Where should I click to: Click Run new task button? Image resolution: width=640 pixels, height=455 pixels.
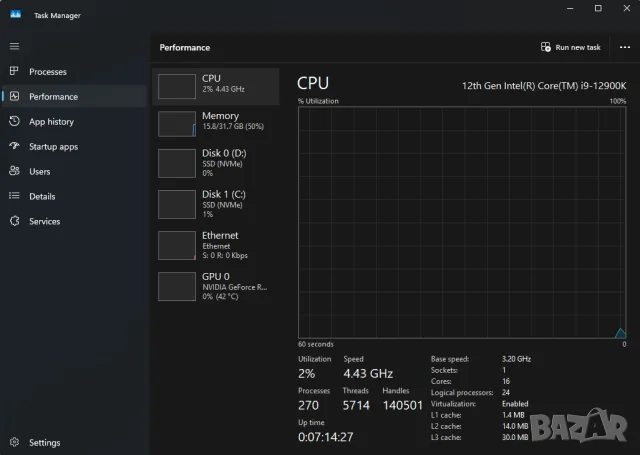(x=571, y=47)
